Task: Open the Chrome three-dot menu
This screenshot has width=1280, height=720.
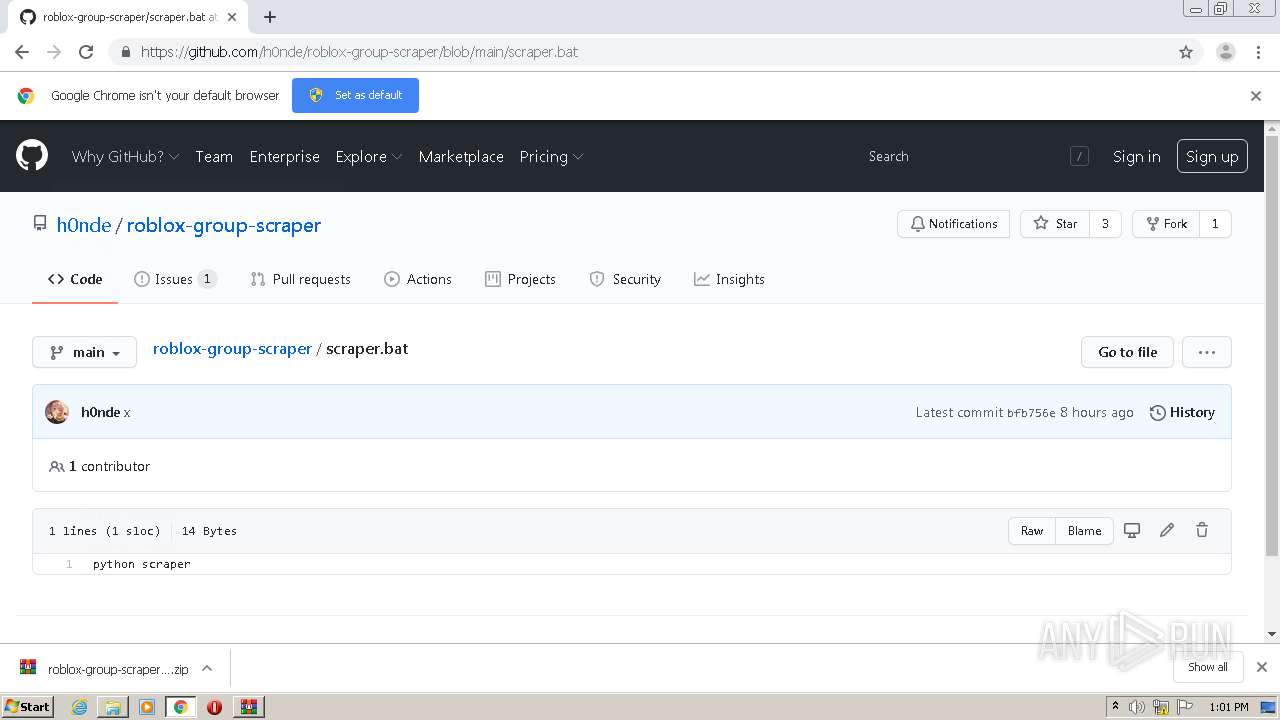Action: (x=1258, y=52)
